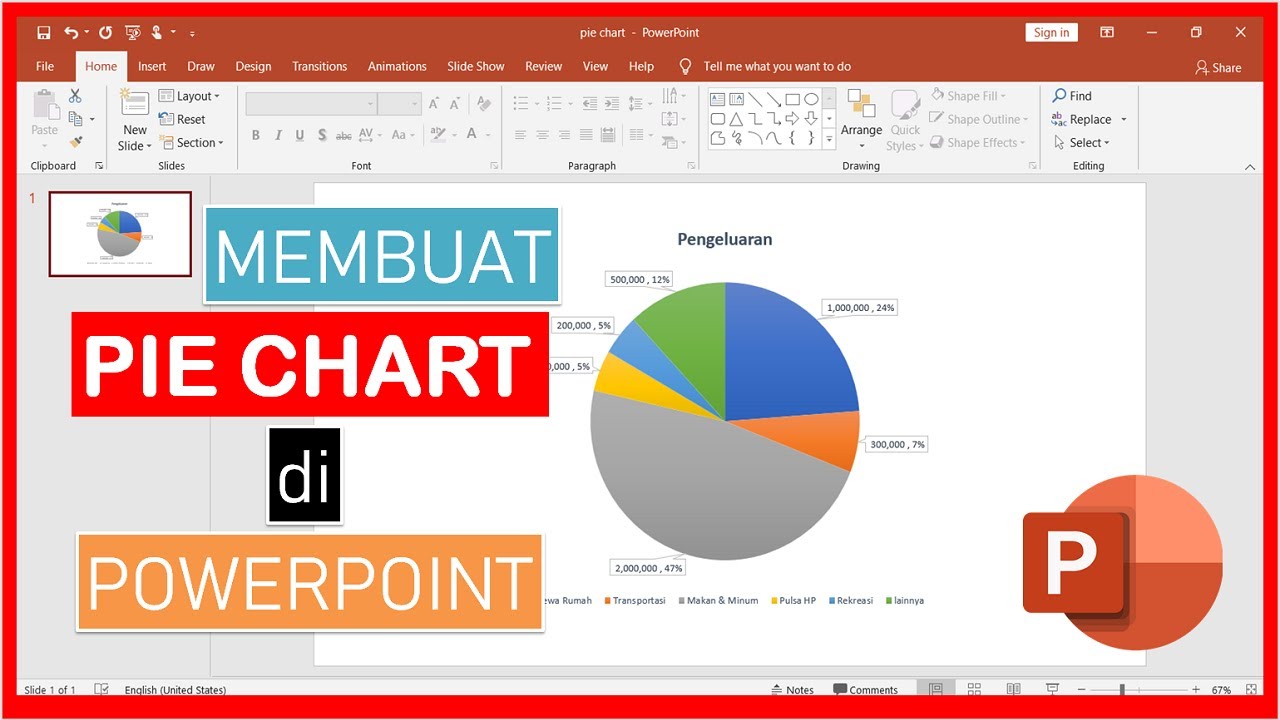Viewport: 1280px width, 720px height.
Task: Open the Shape Effects dropdown
Action: [x=978, y=143]
